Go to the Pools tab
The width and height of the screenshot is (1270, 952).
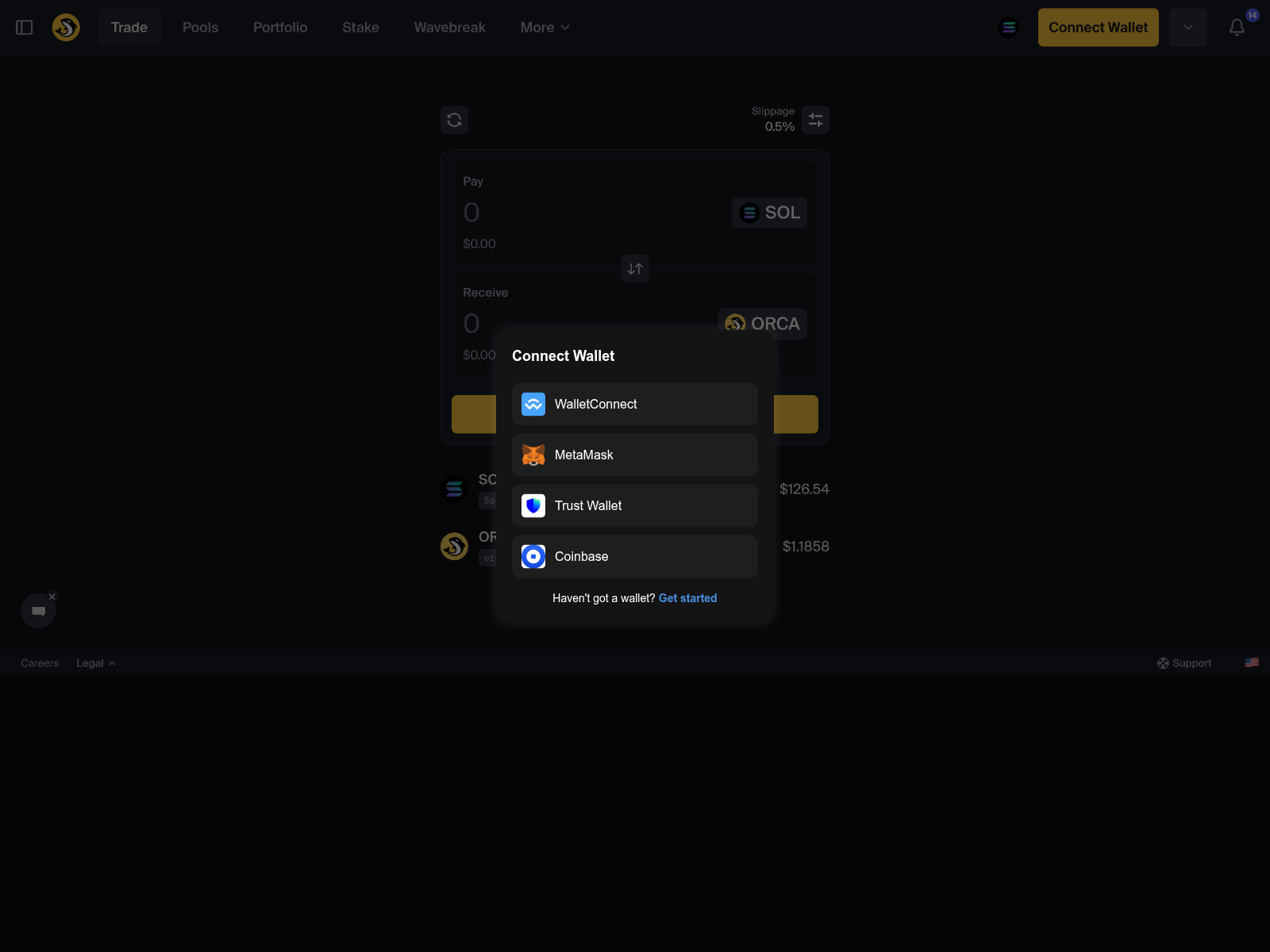pyautogui.click(x=200, y=28)
